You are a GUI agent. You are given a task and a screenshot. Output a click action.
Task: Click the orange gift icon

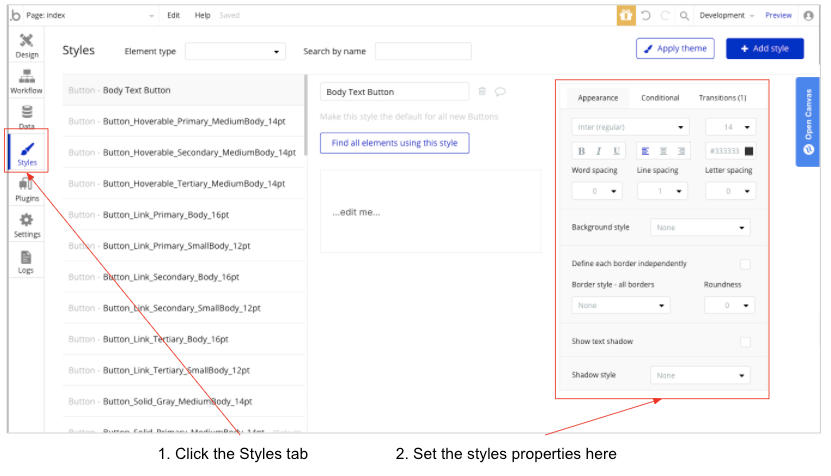tap(626, 16)
